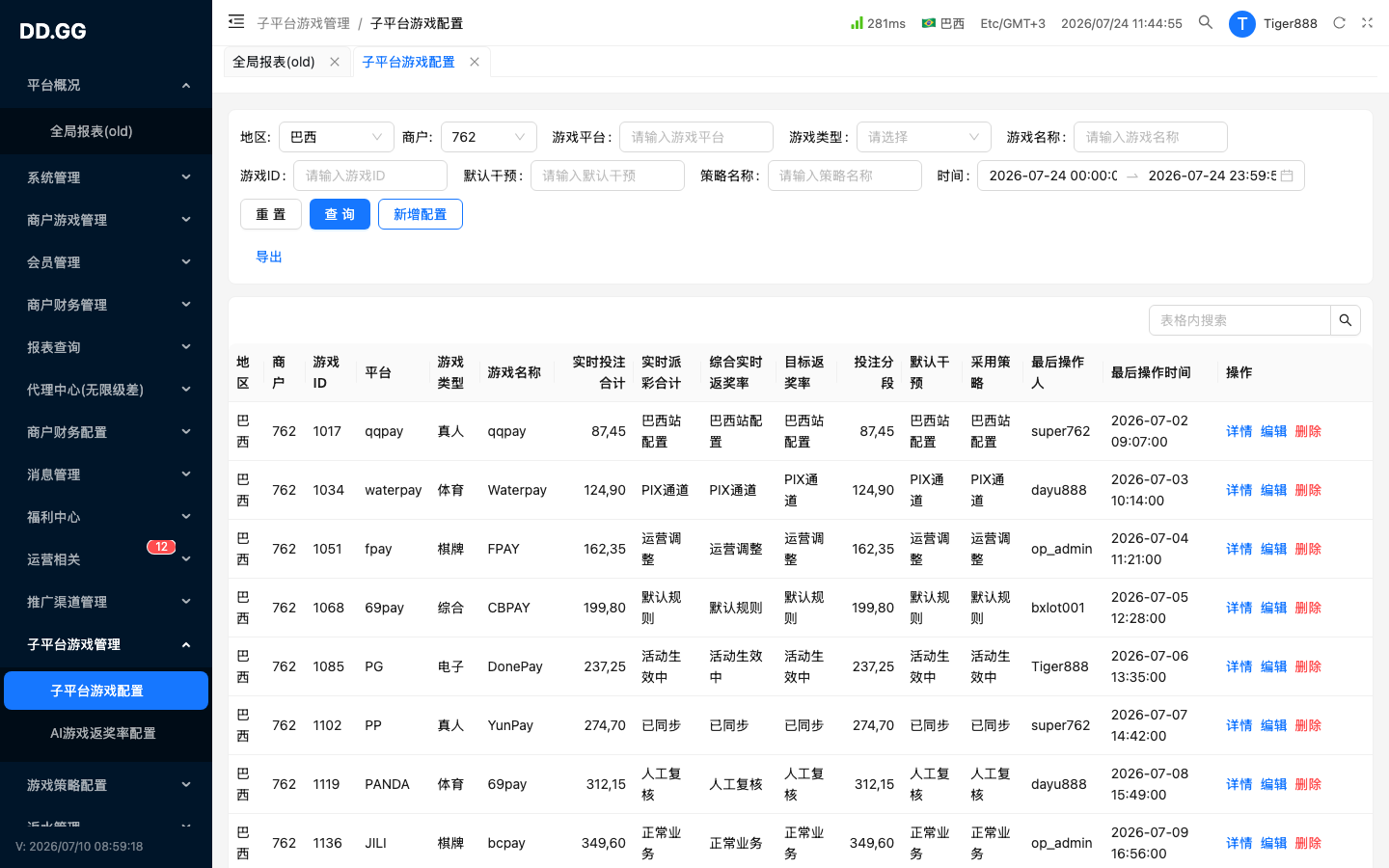Click 编辑 for the JILI row 1136
Screen dimensions: 1389x868
pos(1273,843)
